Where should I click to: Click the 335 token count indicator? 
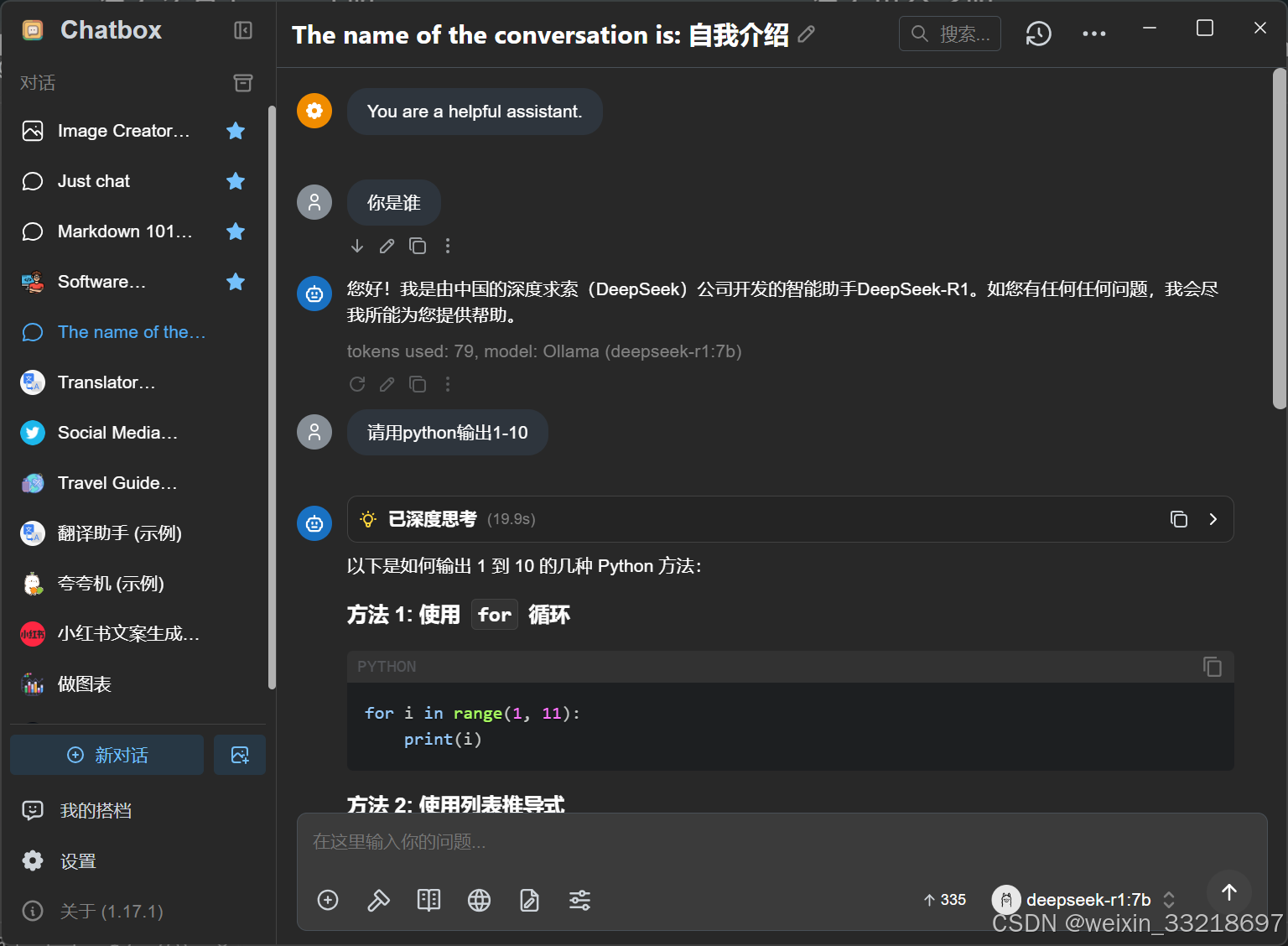click(944, 900)
